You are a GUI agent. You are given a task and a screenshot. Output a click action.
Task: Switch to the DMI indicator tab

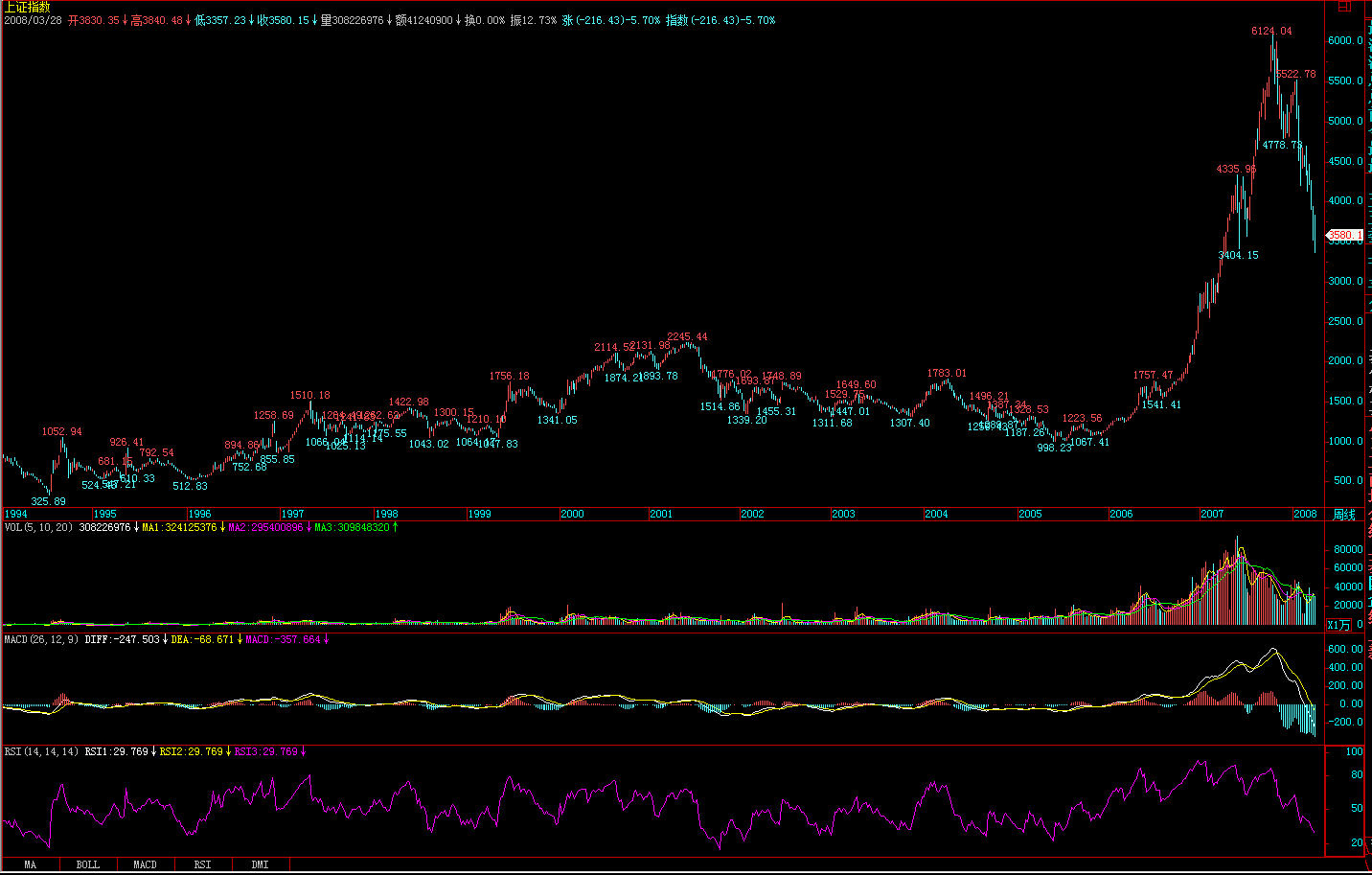click(x=260, y=864)
